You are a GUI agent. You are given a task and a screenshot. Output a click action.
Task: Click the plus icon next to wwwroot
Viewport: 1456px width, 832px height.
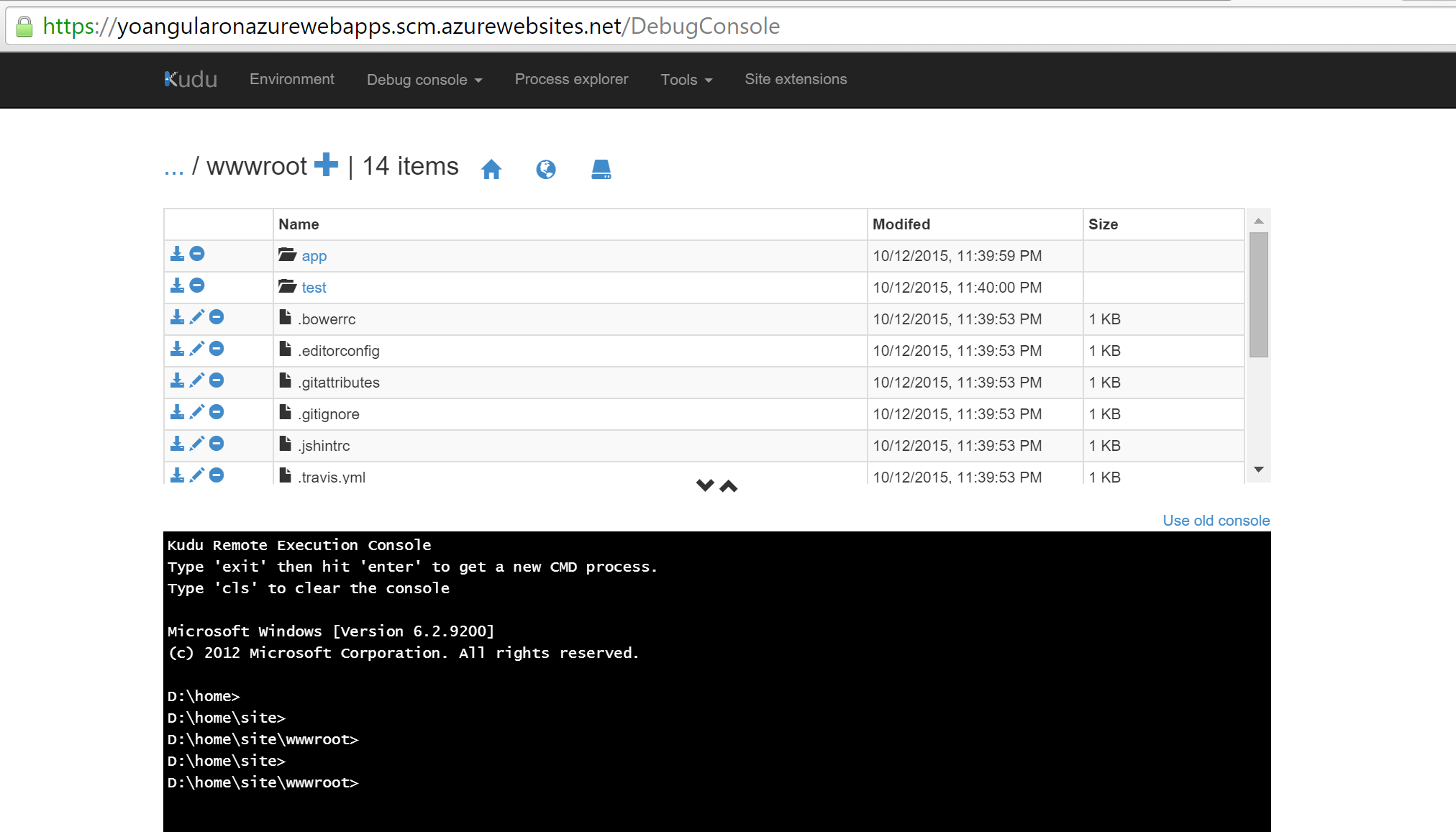tap(326, 165)
